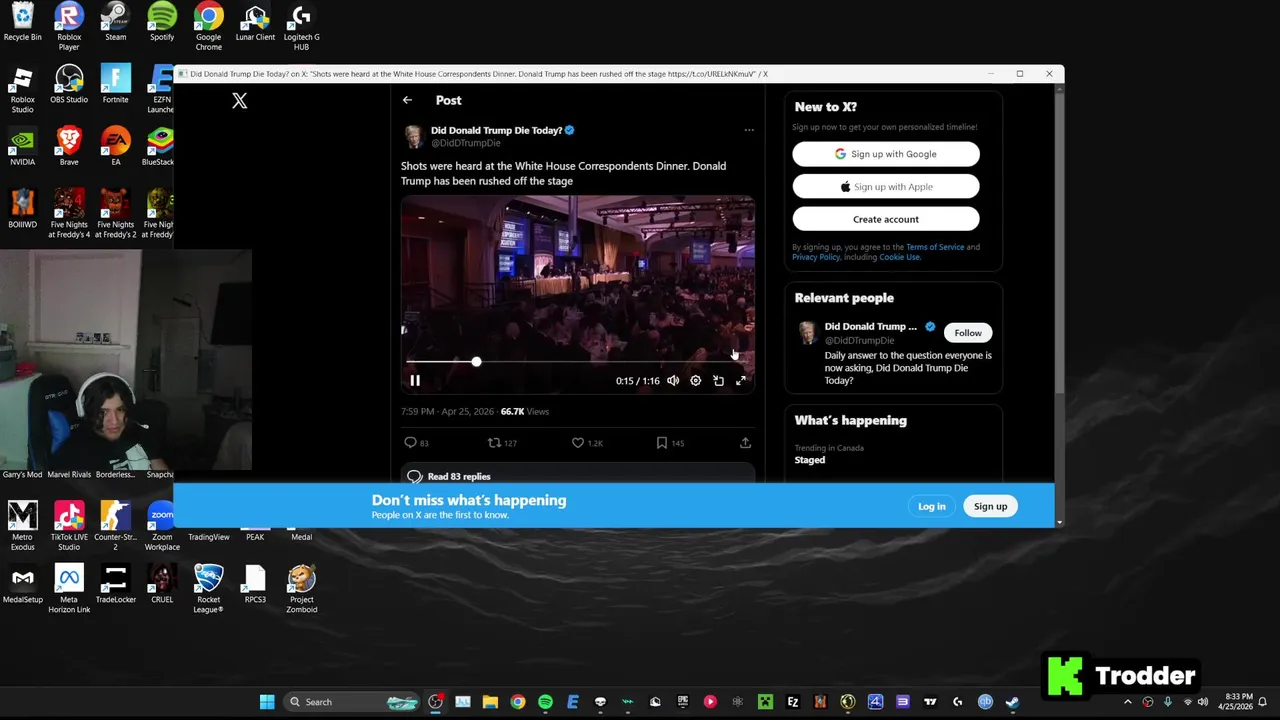Read 83 replies
The height and width of the screenshot is (720, 1280).
pos(577,476)
